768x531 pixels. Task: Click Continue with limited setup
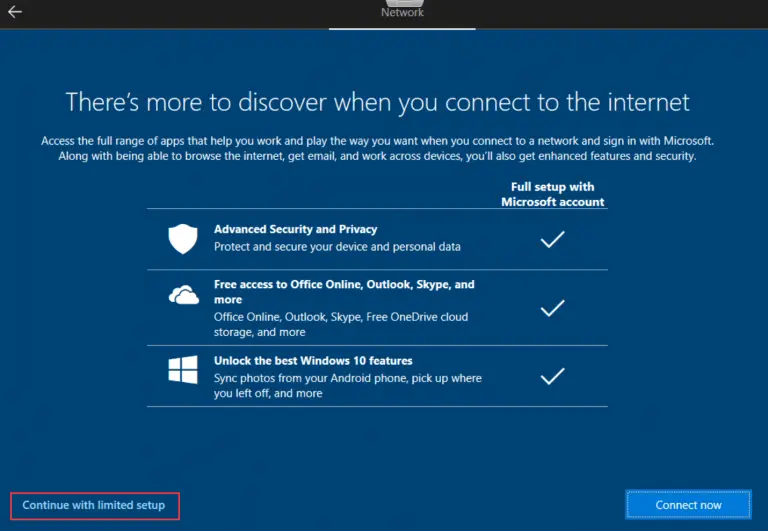click(94, 505)
